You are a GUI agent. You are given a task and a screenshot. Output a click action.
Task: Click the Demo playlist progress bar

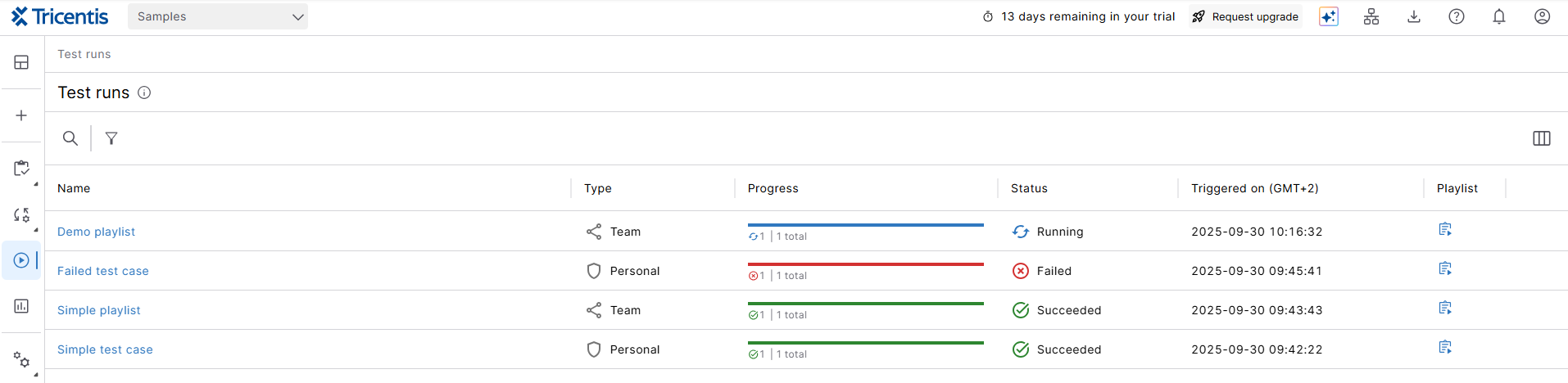click(865, 226)
